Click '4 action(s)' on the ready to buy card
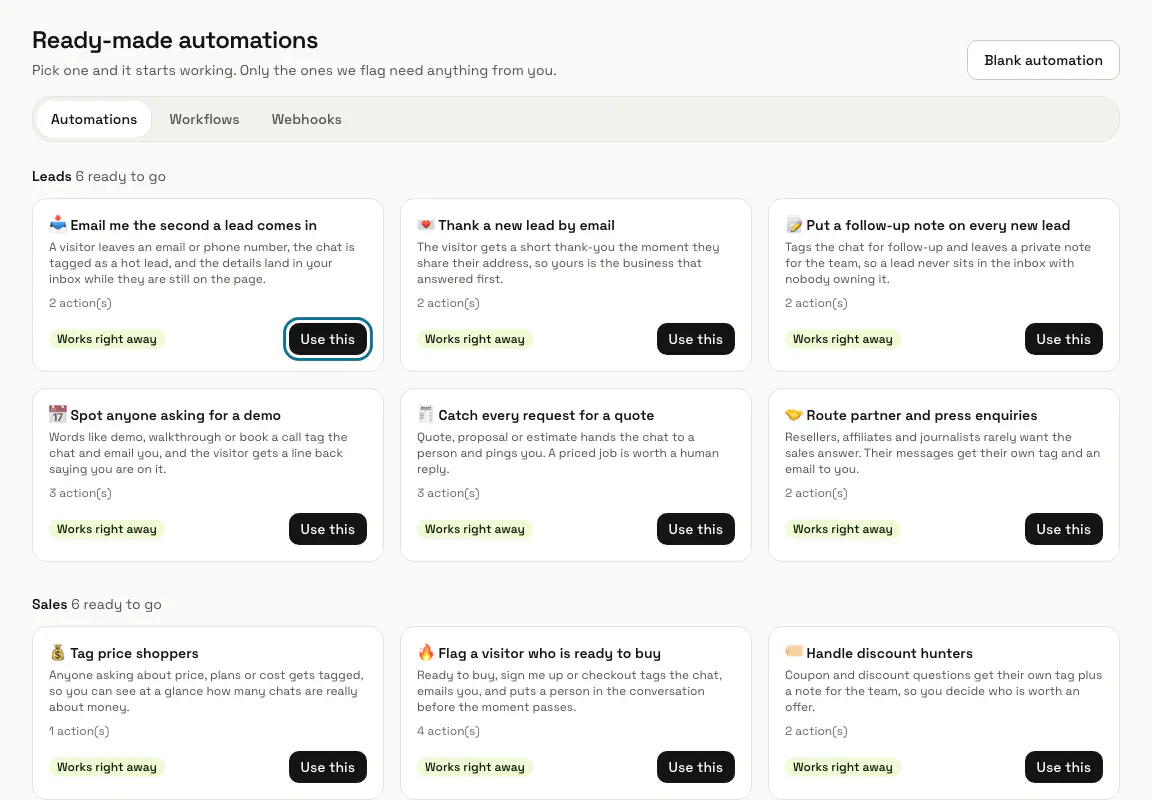The height and width of the screenshot is (800, 1152). tap(448, 731)
